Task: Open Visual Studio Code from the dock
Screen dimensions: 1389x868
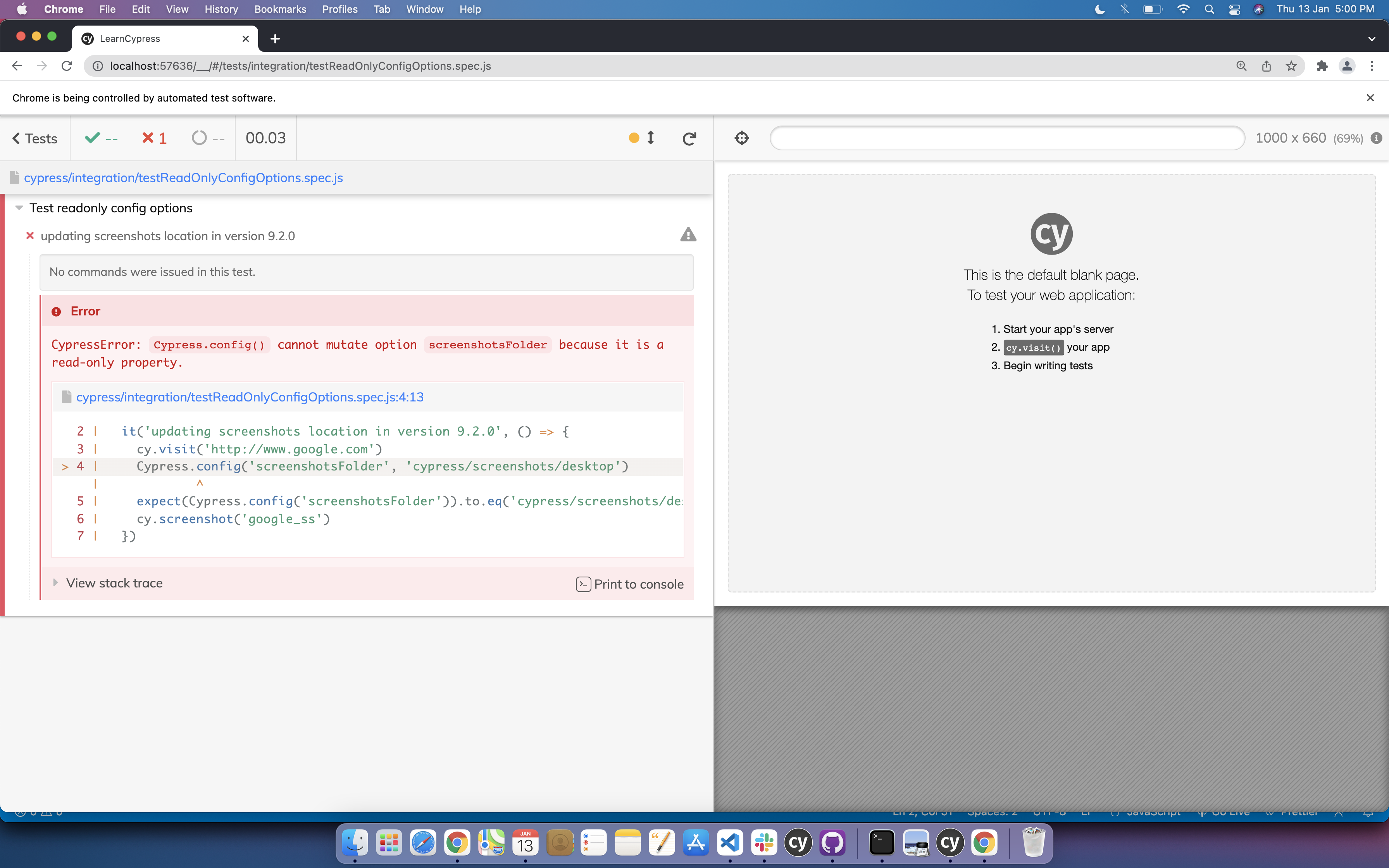Action: [x=730, y=843]
